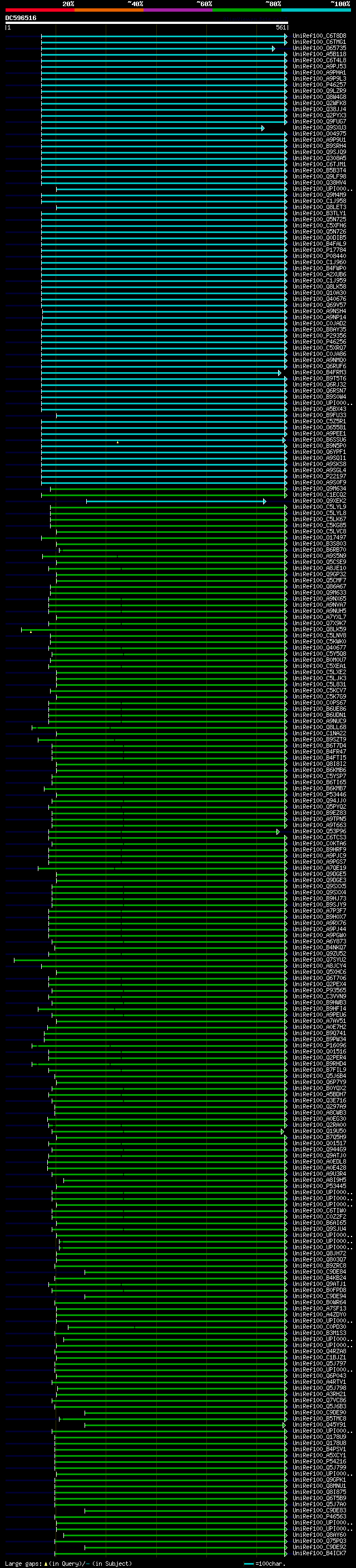Image resolution: width=356 pixels, height=1568 pixels.
Task: Click the short cyan bar for UniRef100_Q9XEK2
Action: coord(176,501)
